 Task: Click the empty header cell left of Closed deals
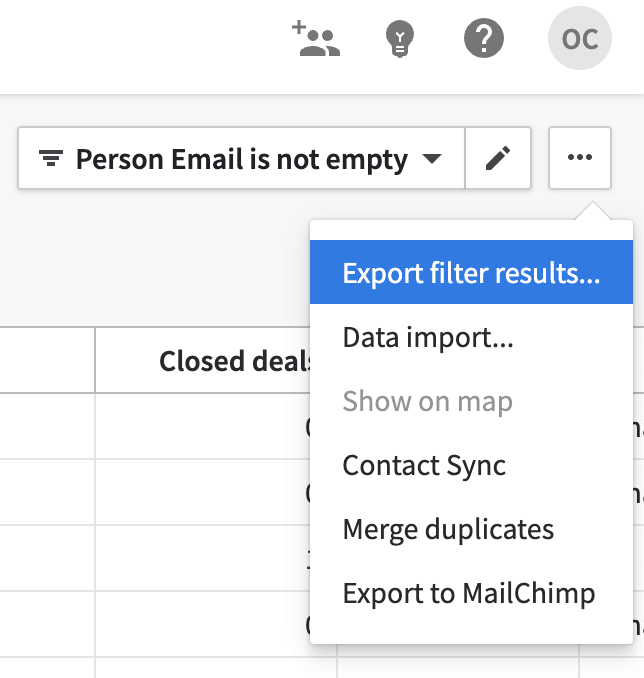tap(47, 360)
